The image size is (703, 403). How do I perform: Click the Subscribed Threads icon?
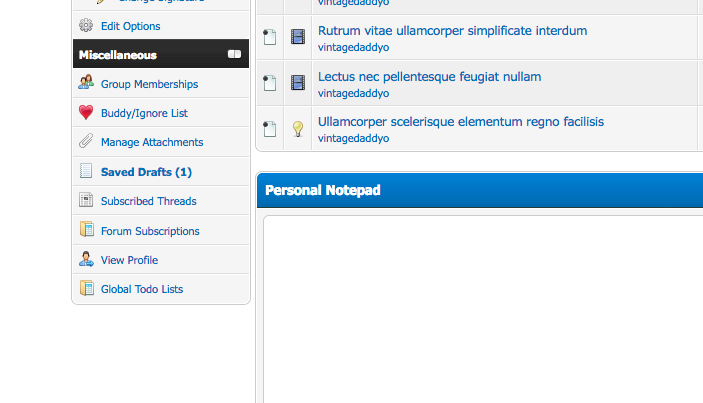coord(86,201)
